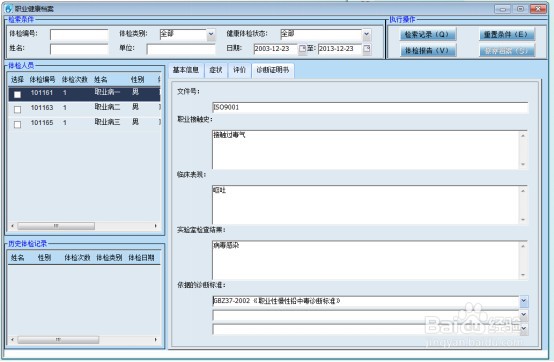Click the 临床表现 scrollbar down arrow
This screenshot has width=554, height=362.
[x=523, y=219]
